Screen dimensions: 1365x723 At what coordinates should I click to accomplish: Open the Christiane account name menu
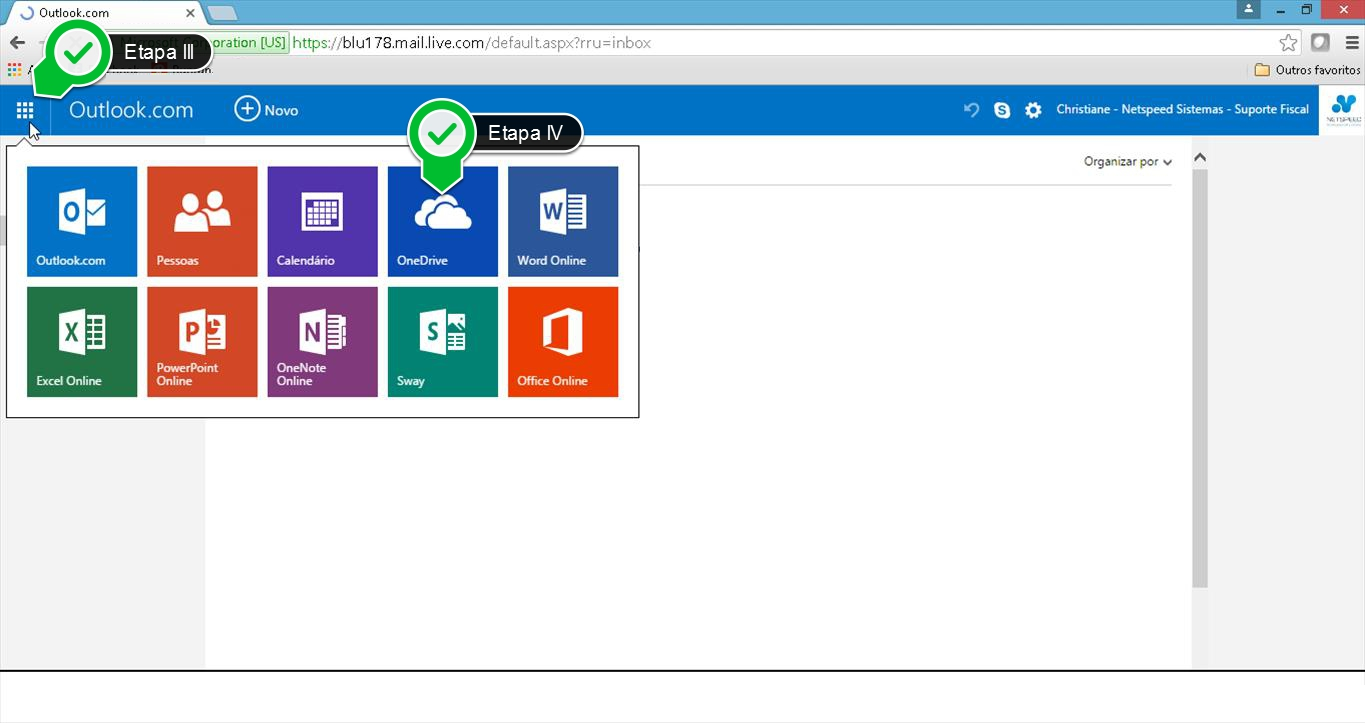click(x=1182, y=110)
